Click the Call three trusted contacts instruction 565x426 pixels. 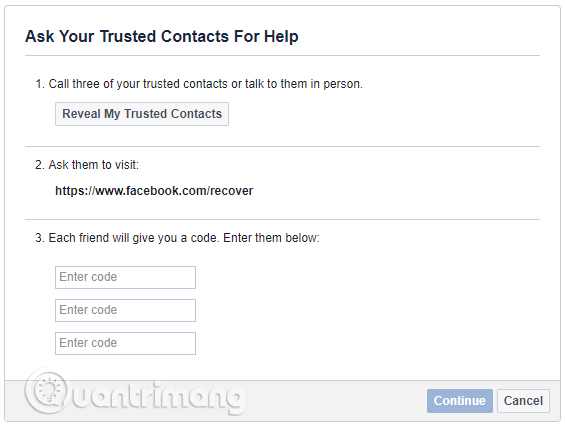coord(205,84)
